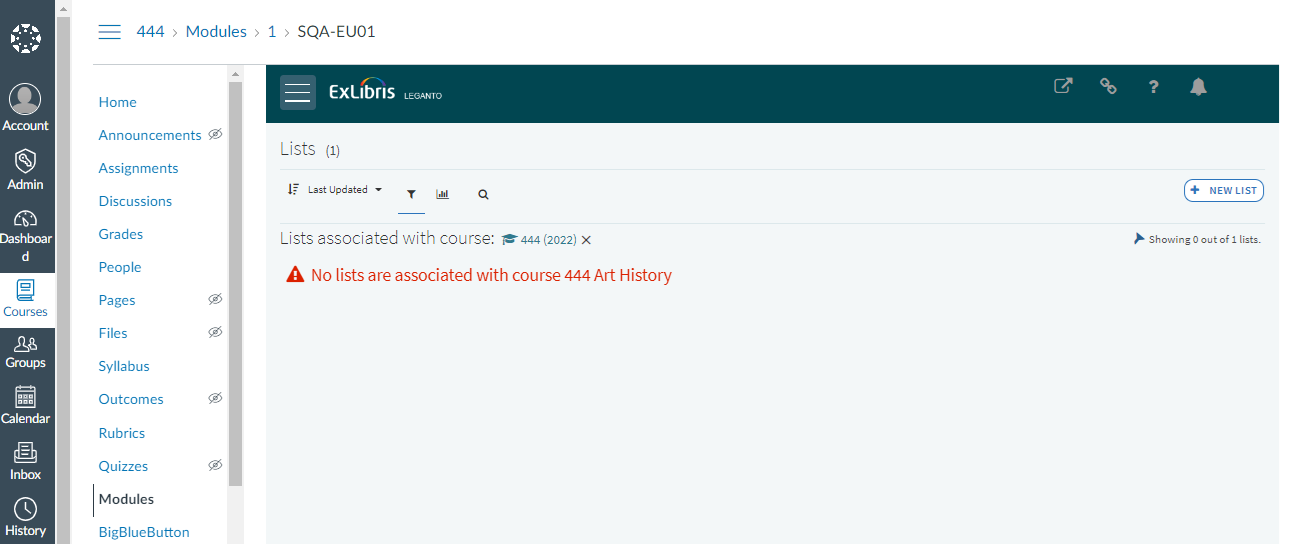Screen dimensions: 1302x544
Task: Click the filter funnel icon
Action: click(411, 194)
